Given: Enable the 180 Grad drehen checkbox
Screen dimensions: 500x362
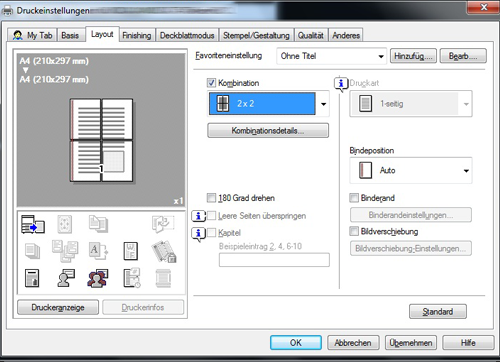Looking at the screenshot, I should click(211, 198).
